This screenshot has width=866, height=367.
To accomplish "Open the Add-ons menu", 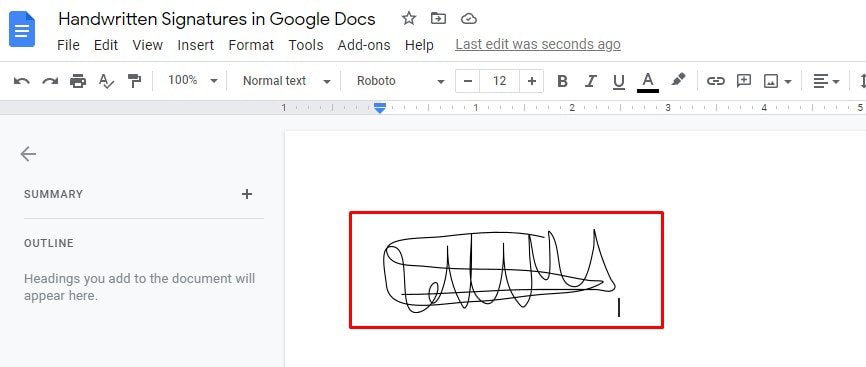I will pyautogui.click(x=364, y=45).
